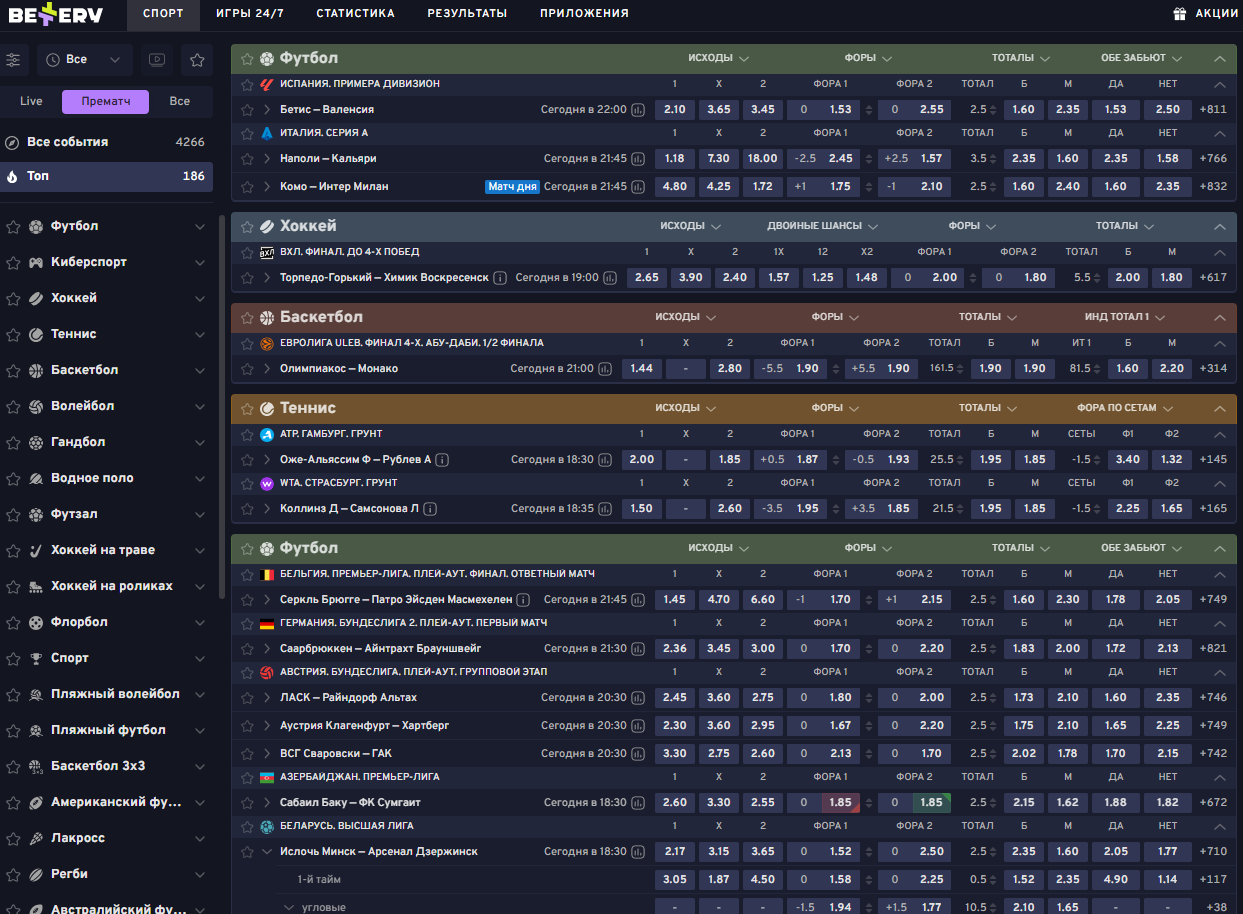This screenshot has width=1243, height=914.
Task: Open АКЦИИ promotions link
Action: coord(1217,14)
